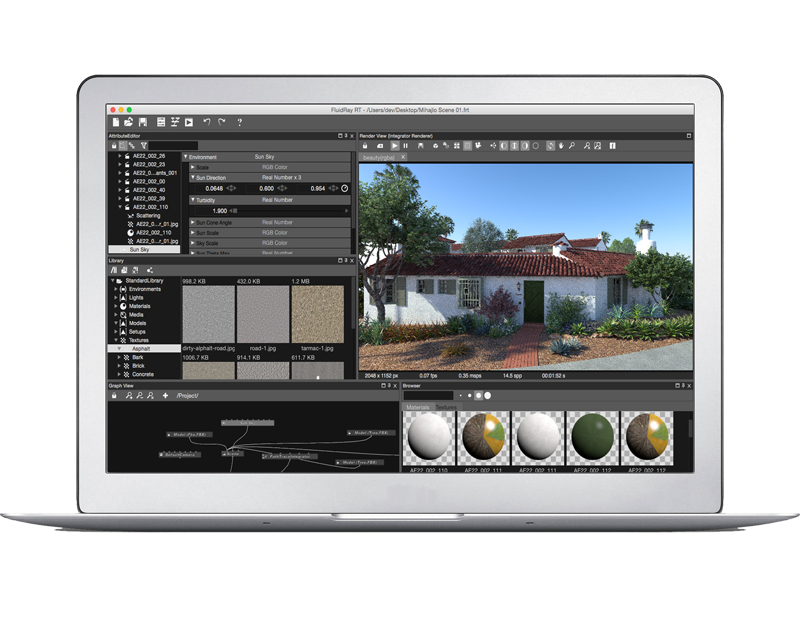Click the Attribute Editor filter text field
The image size is (800, 621).
173,145
